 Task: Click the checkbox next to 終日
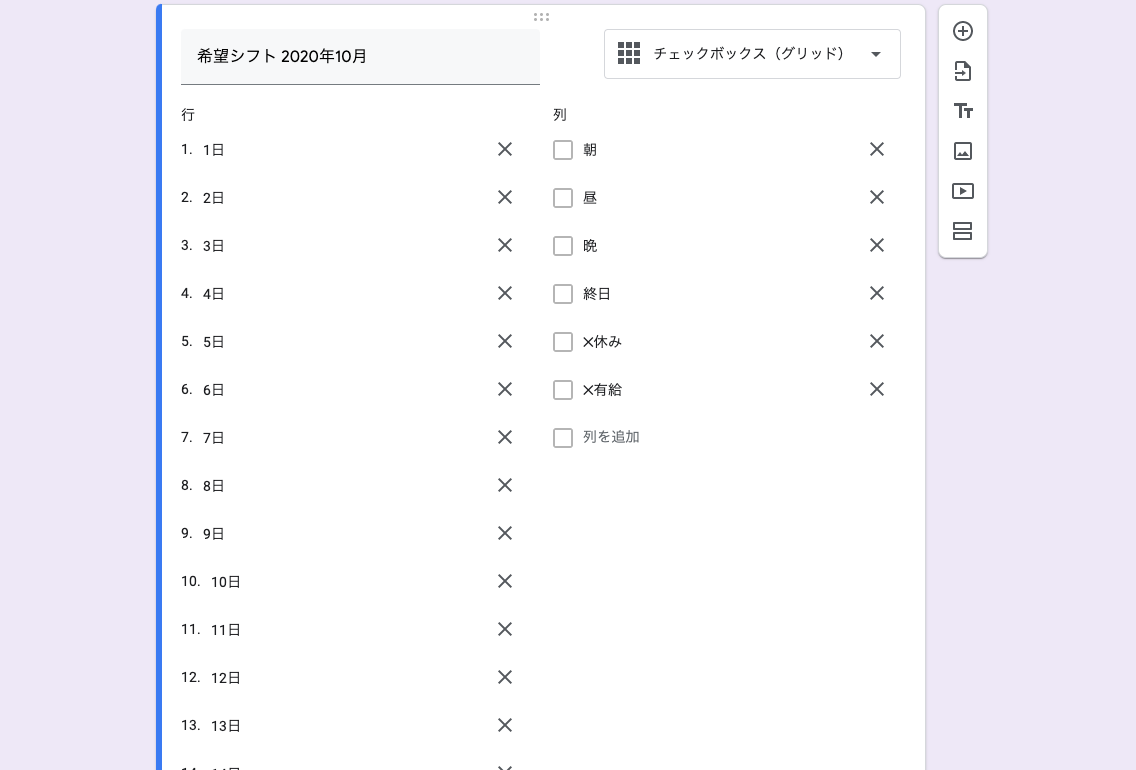point(563,293)
